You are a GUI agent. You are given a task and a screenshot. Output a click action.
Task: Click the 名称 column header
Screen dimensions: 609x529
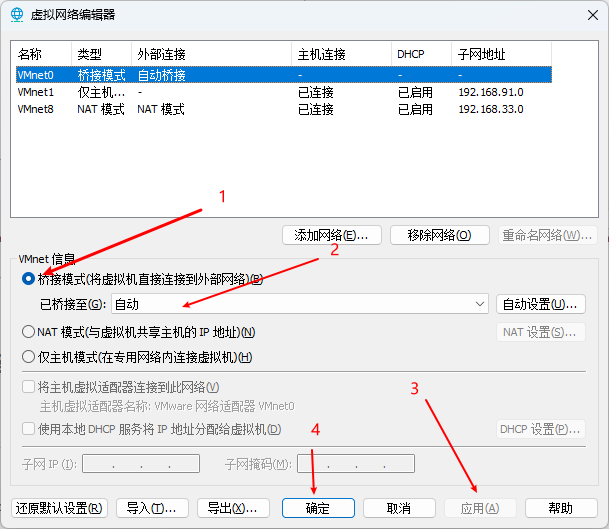(43, 54)
